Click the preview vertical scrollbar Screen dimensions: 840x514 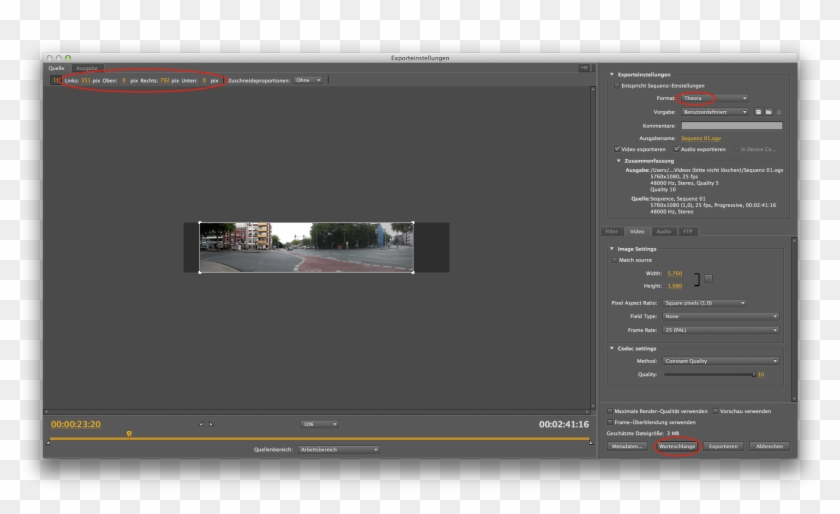(592, 248)
